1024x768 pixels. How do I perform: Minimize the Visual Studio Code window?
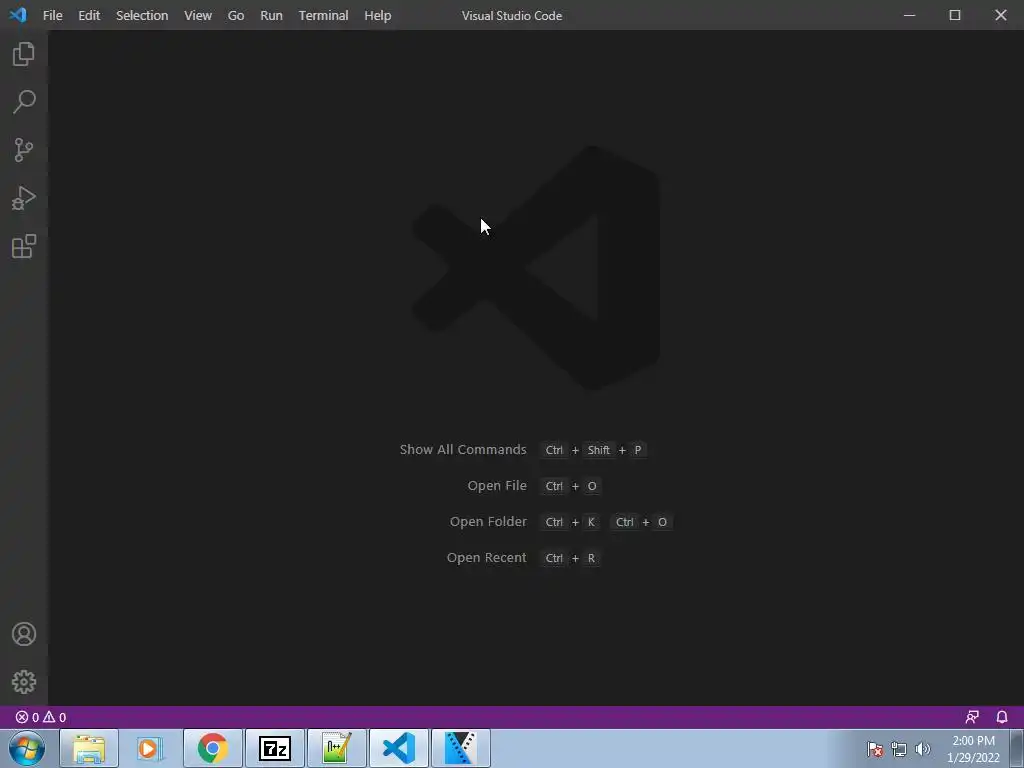(x=909, y=14)
